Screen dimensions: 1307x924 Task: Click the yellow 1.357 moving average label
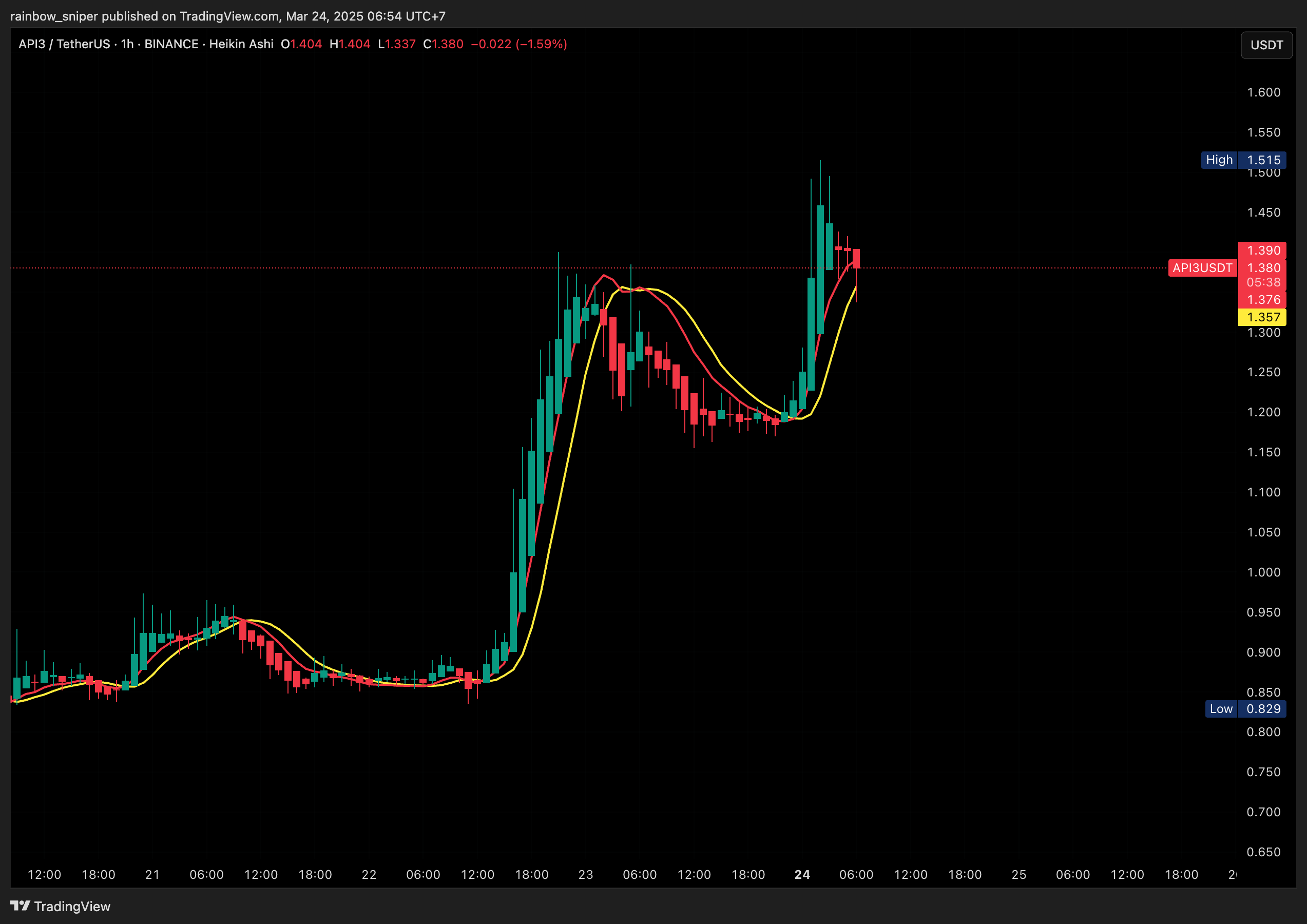click(x=1262, y=317)
